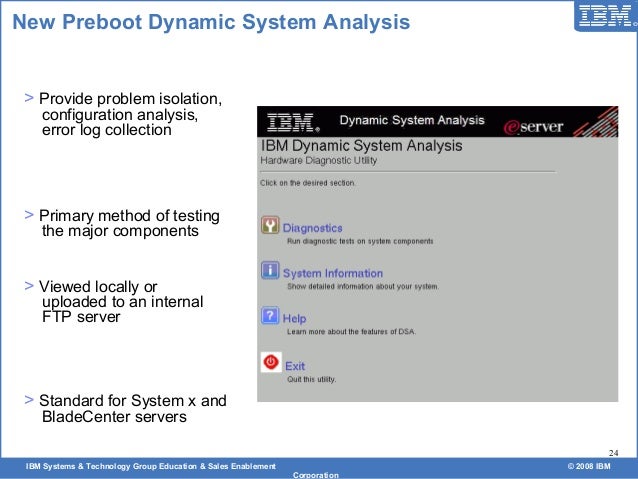Click 'Learn more about the features of DSA' text
This screenshot has width=638, height=479.
point(352,332)
